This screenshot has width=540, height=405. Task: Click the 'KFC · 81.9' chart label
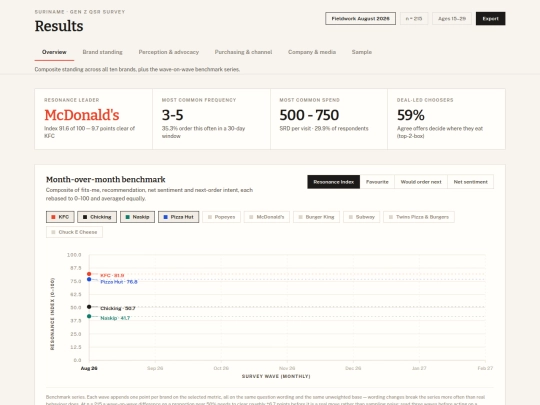click(x=112, y=275)
